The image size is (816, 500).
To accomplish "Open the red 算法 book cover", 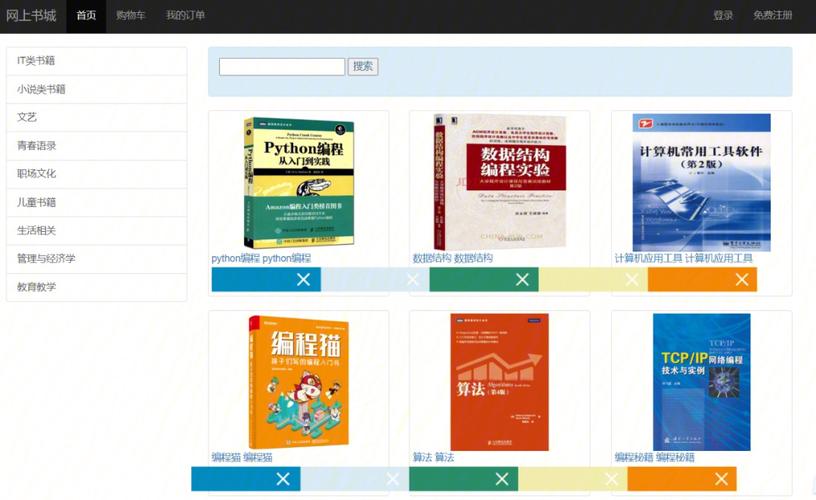I will 500,382.
